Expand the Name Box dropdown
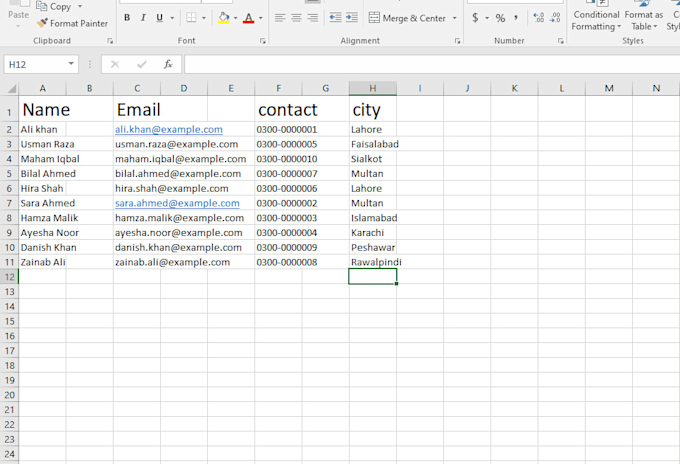This screenshot has height=464, width=680. point(71,64)
